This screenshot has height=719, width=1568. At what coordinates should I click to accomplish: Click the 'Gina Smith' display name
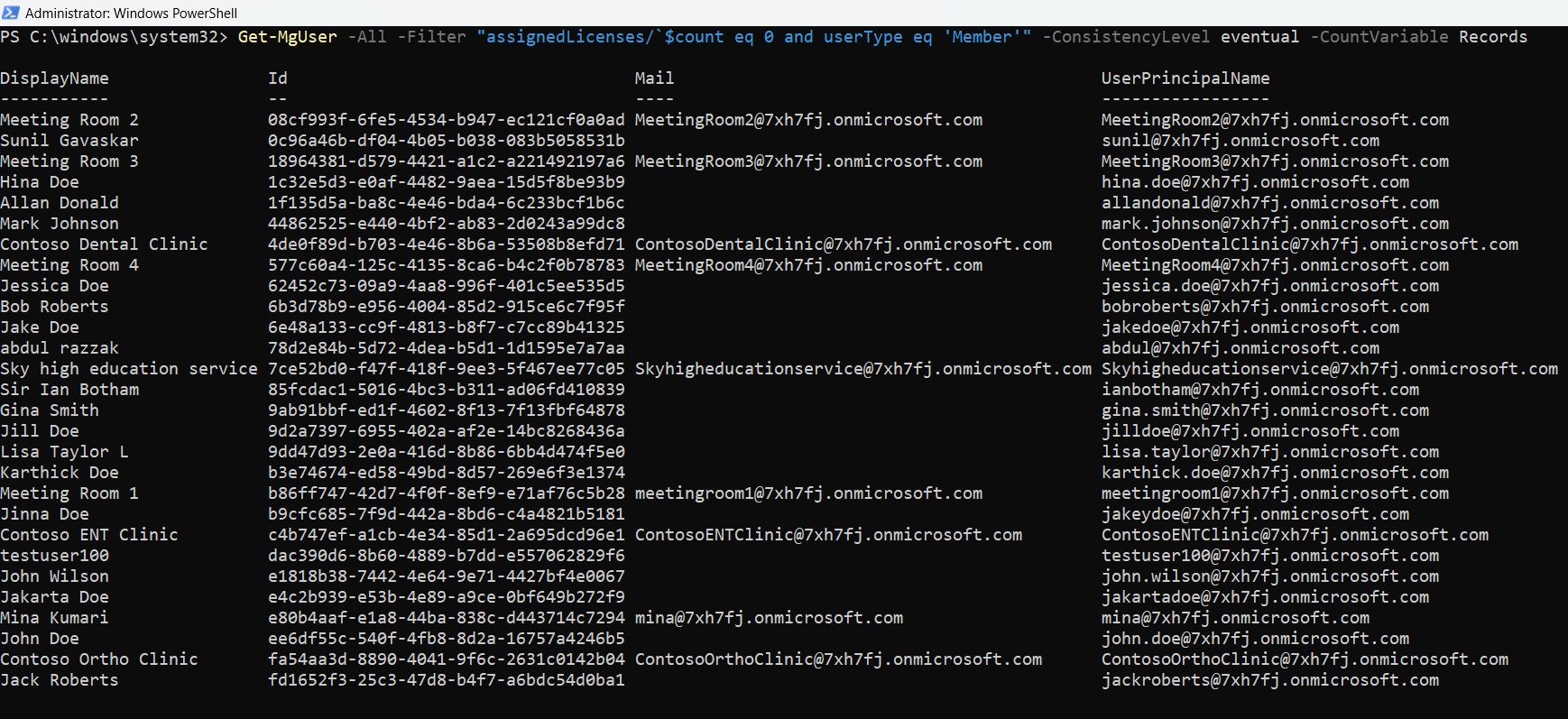pos(50,410)
